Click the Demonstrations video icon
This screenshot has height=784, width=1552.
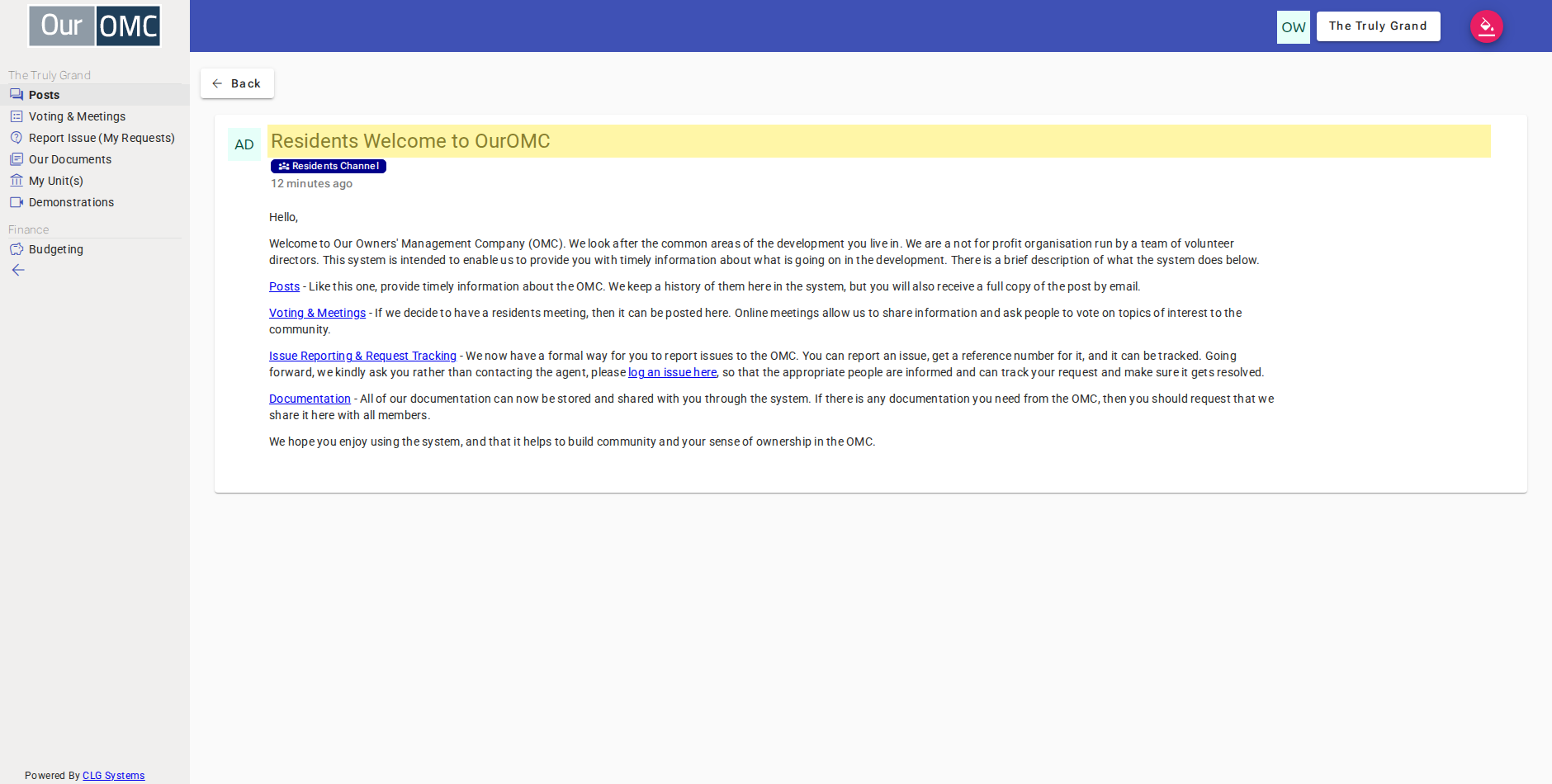click(17, 202)
